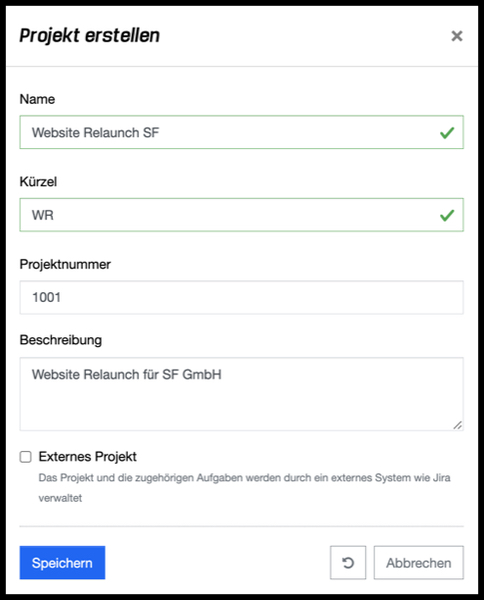Click the Beschreibung field label
484x600 pixels.
[61, 340]
